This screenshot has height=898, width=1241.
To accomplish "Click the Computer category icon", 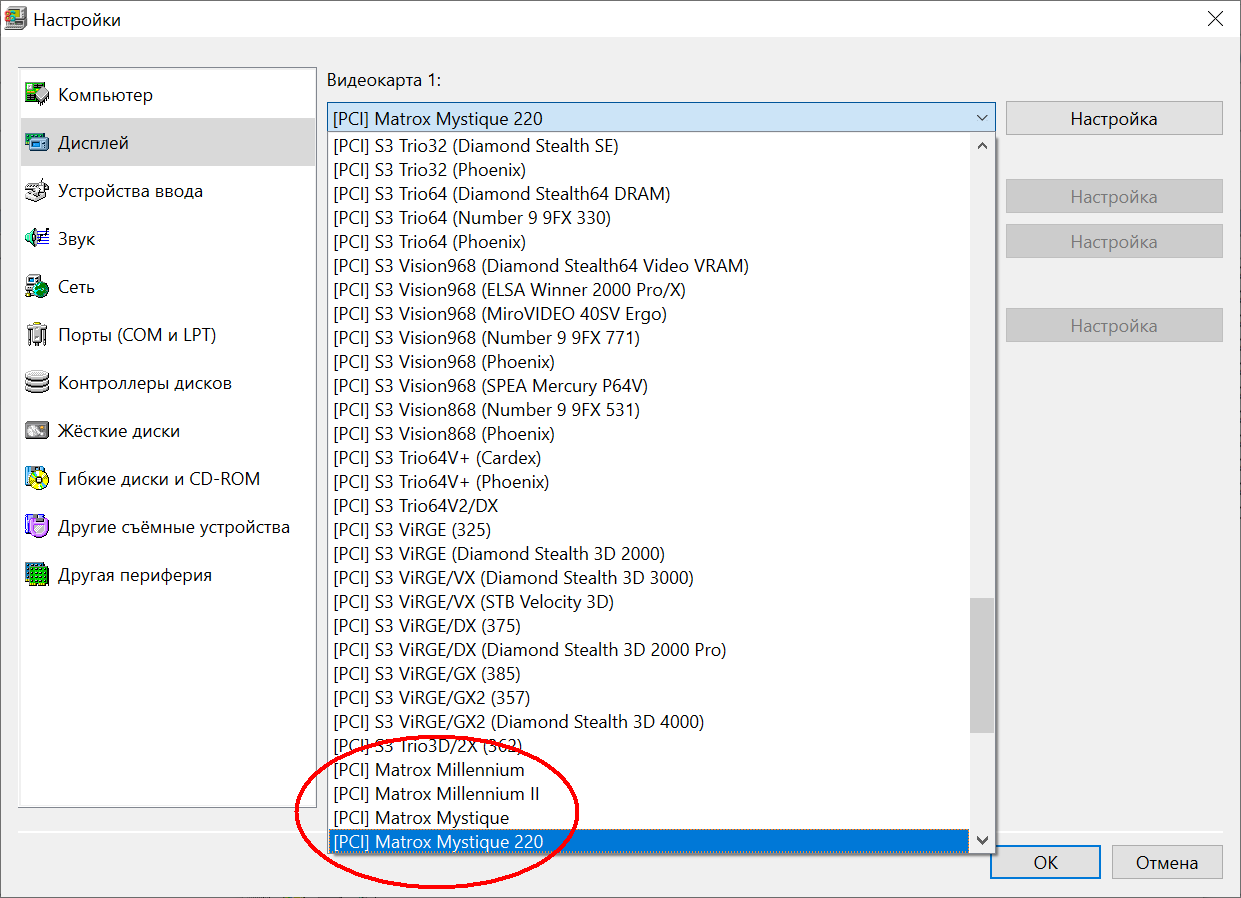I will [x=37, y=95].
